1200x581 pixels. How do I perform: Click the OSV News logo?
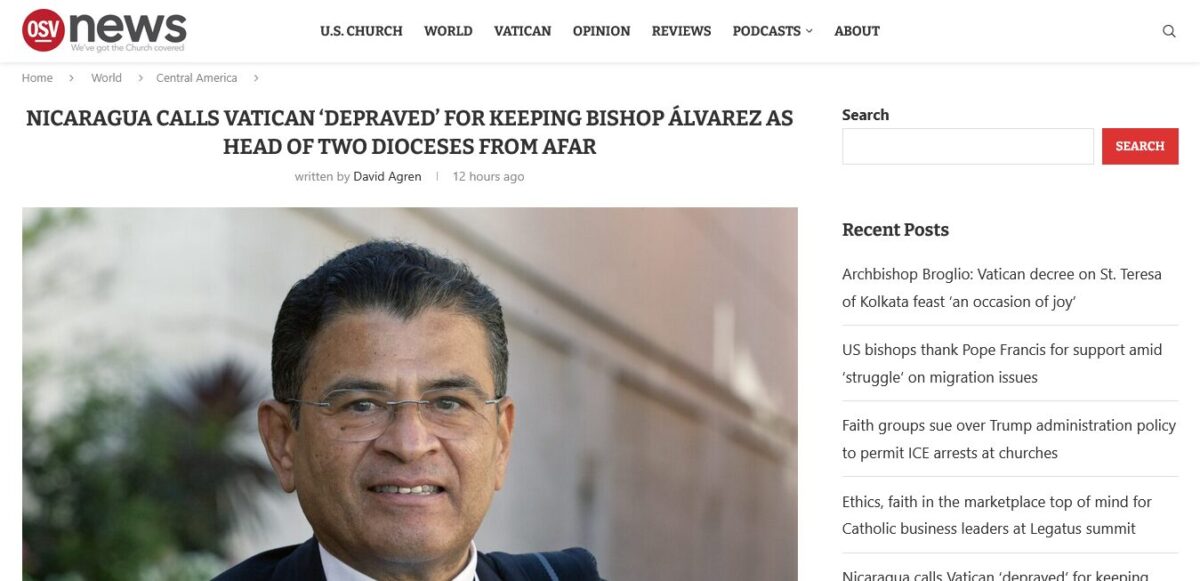coord(104,30)
